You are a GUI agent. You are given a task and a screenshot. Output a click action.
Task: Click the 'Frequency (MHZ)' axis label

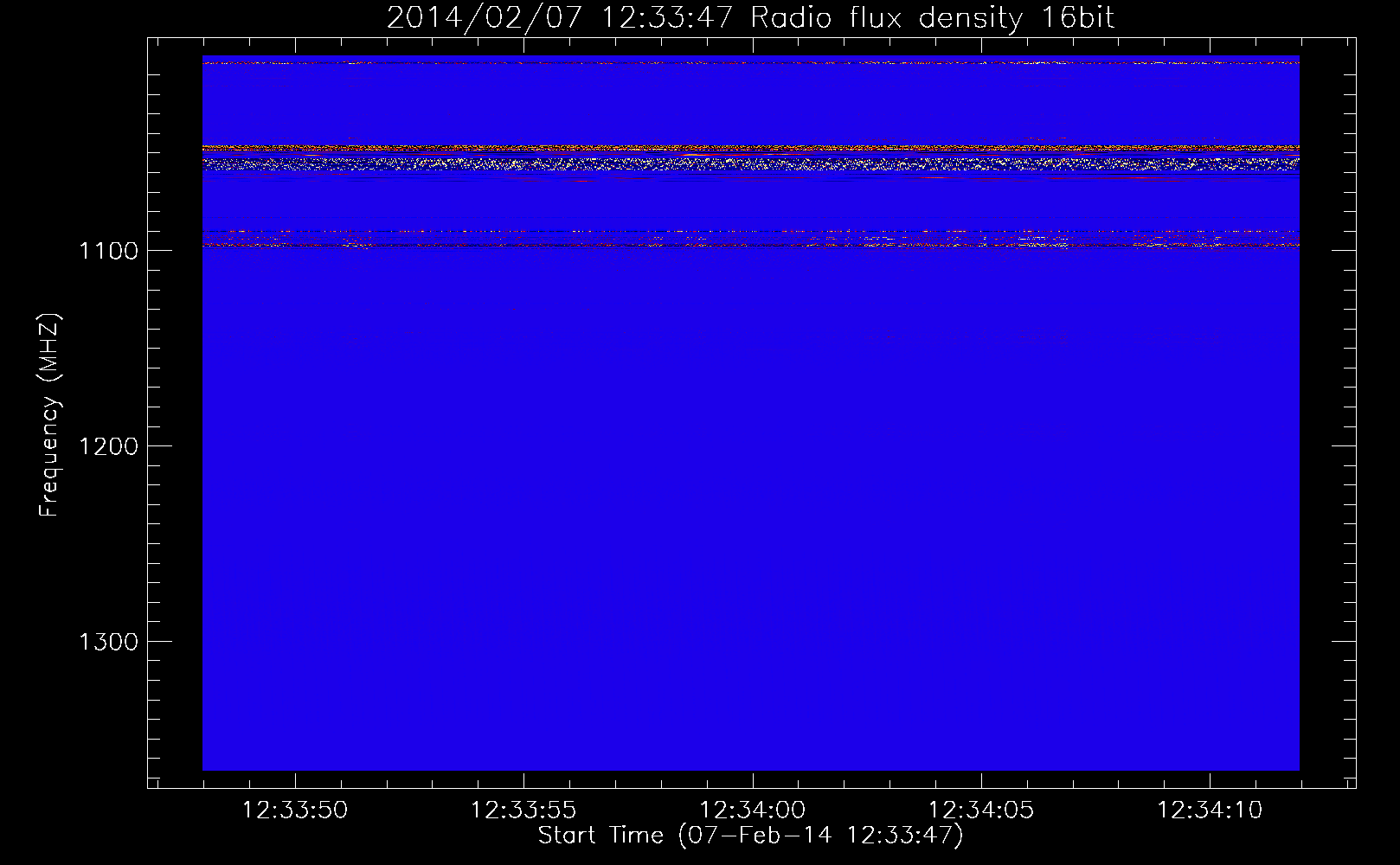click(49, 415)
